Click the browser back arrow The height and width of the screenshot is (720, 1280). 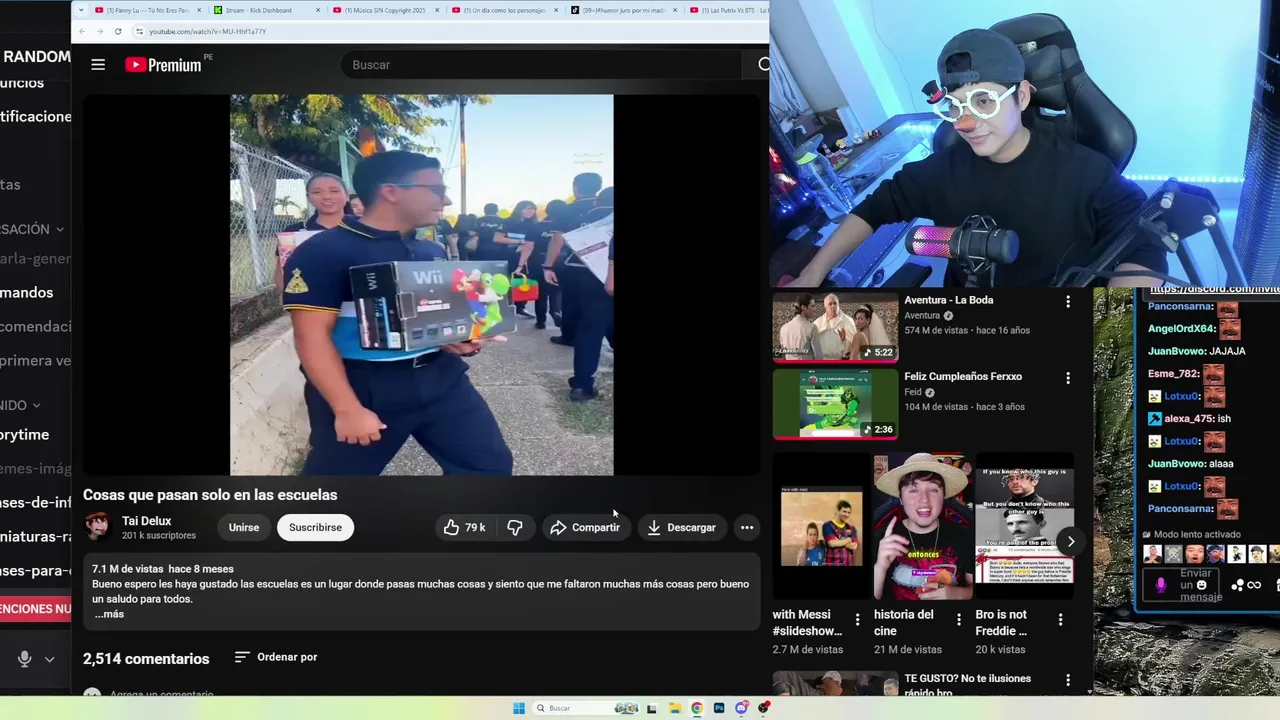coord(82,31)
